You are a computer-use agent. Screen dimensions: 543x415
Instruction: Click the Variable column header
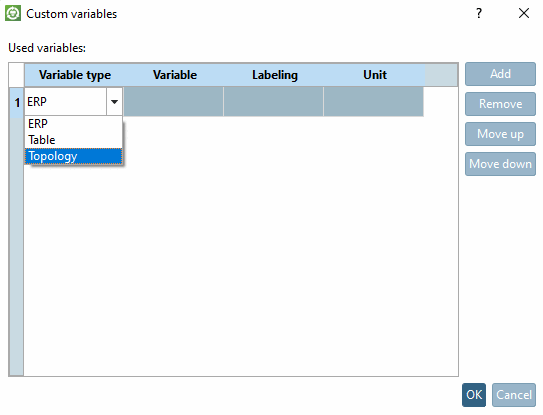(175, 75)
